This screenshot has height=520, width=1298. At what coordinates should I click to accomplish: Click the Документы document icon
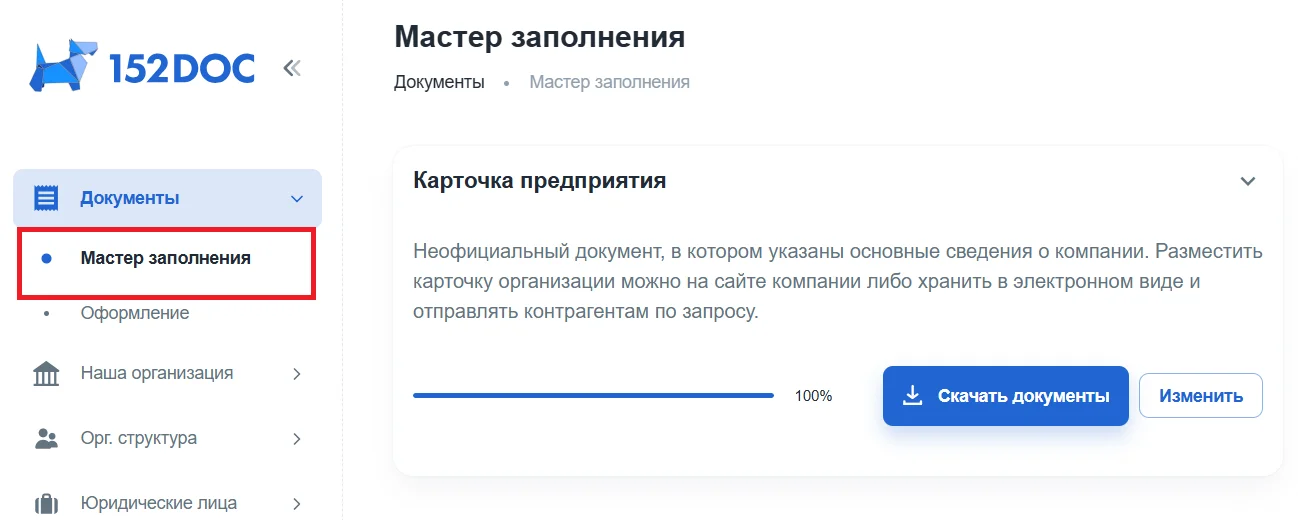(46, 198)
